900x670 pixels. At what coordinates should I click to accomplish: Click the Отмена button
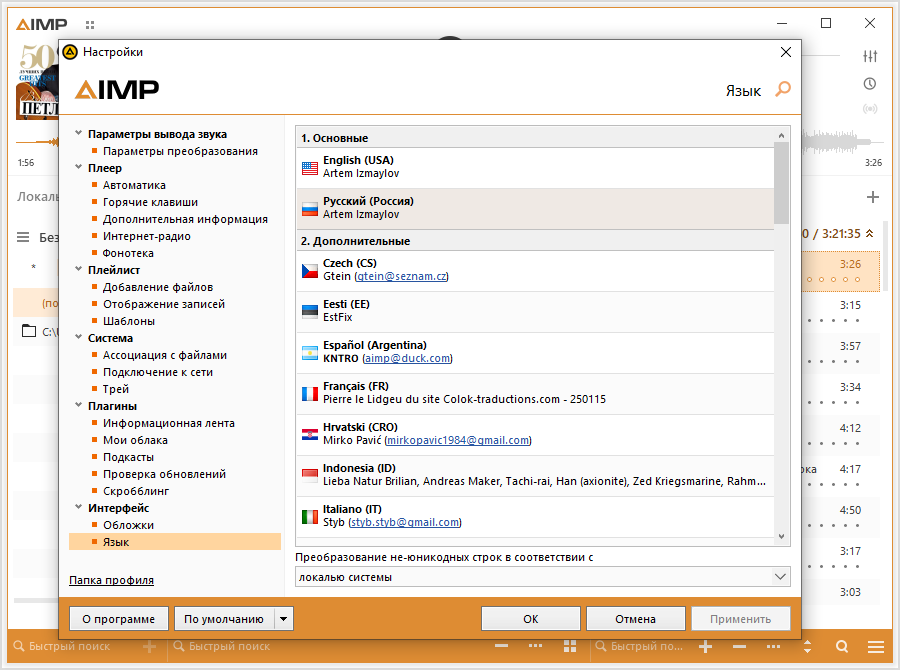(635, 619)
